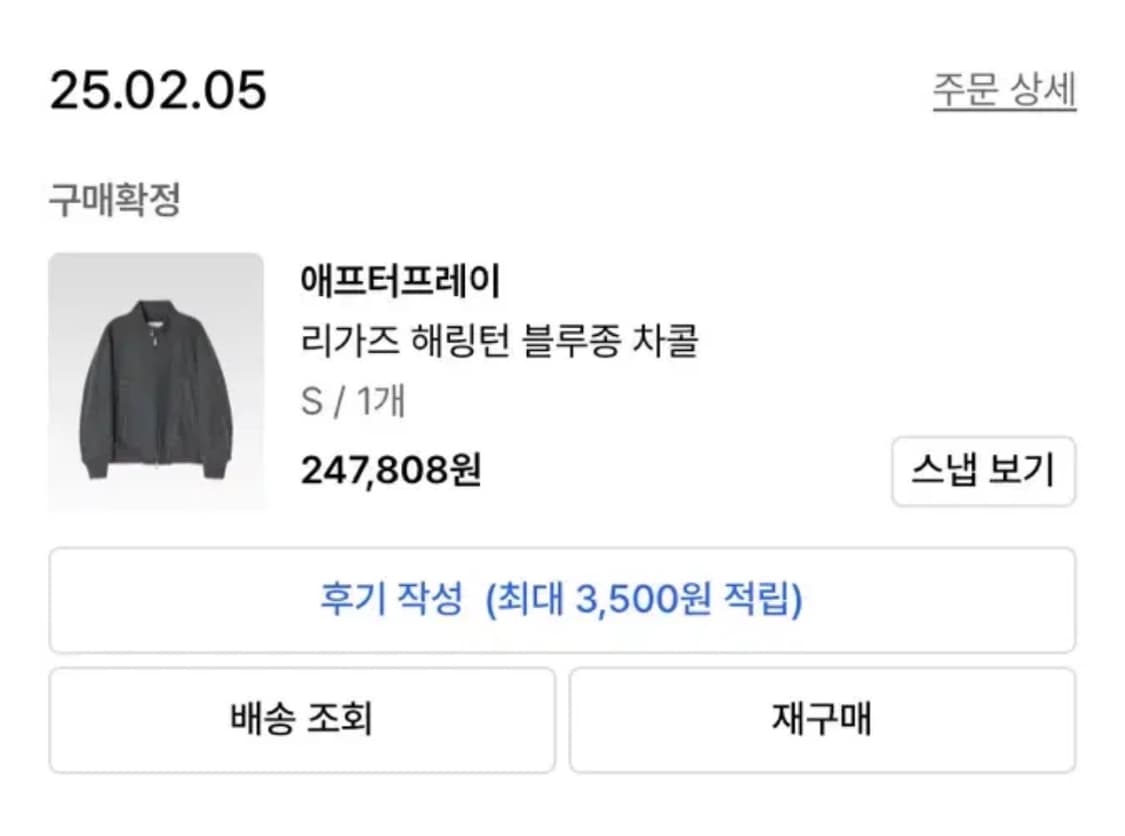View order snap photos with 스냅 보기
Image resolution: width=1125 pixels, height=836 pixels.
pos(984,472)
